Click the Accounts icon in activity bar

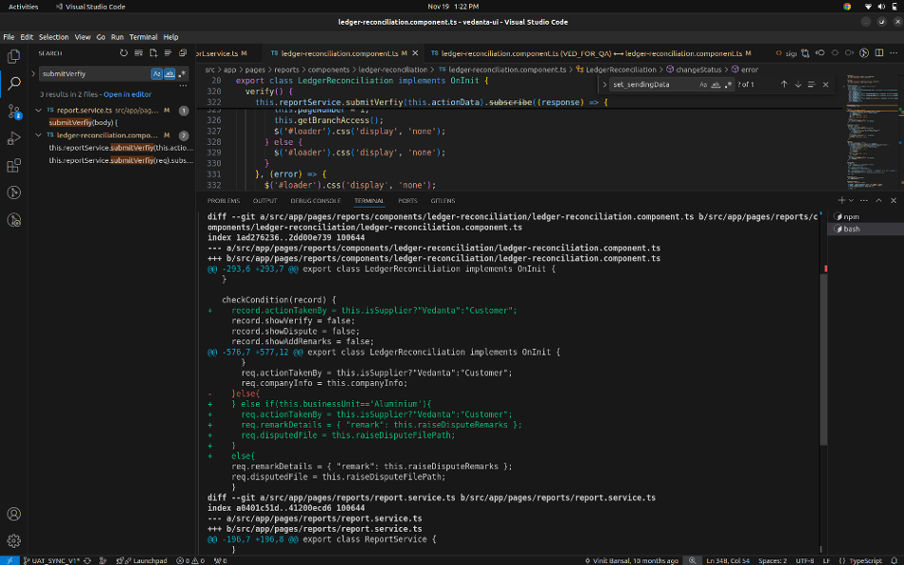coord(14,514)
